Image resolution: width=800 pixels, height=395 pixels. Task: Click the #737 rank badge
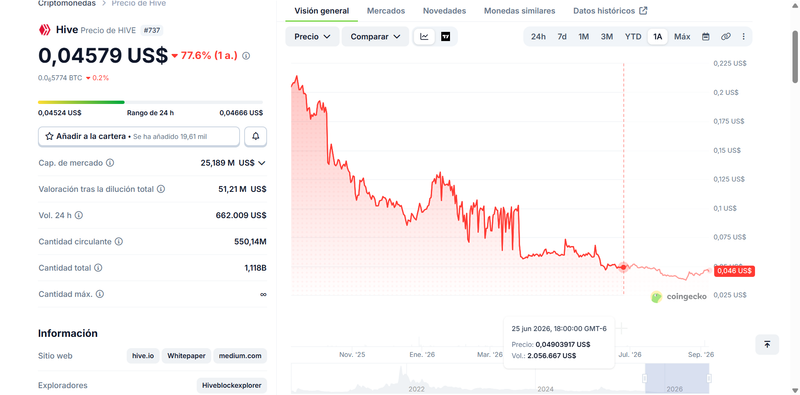pos(151,30)
